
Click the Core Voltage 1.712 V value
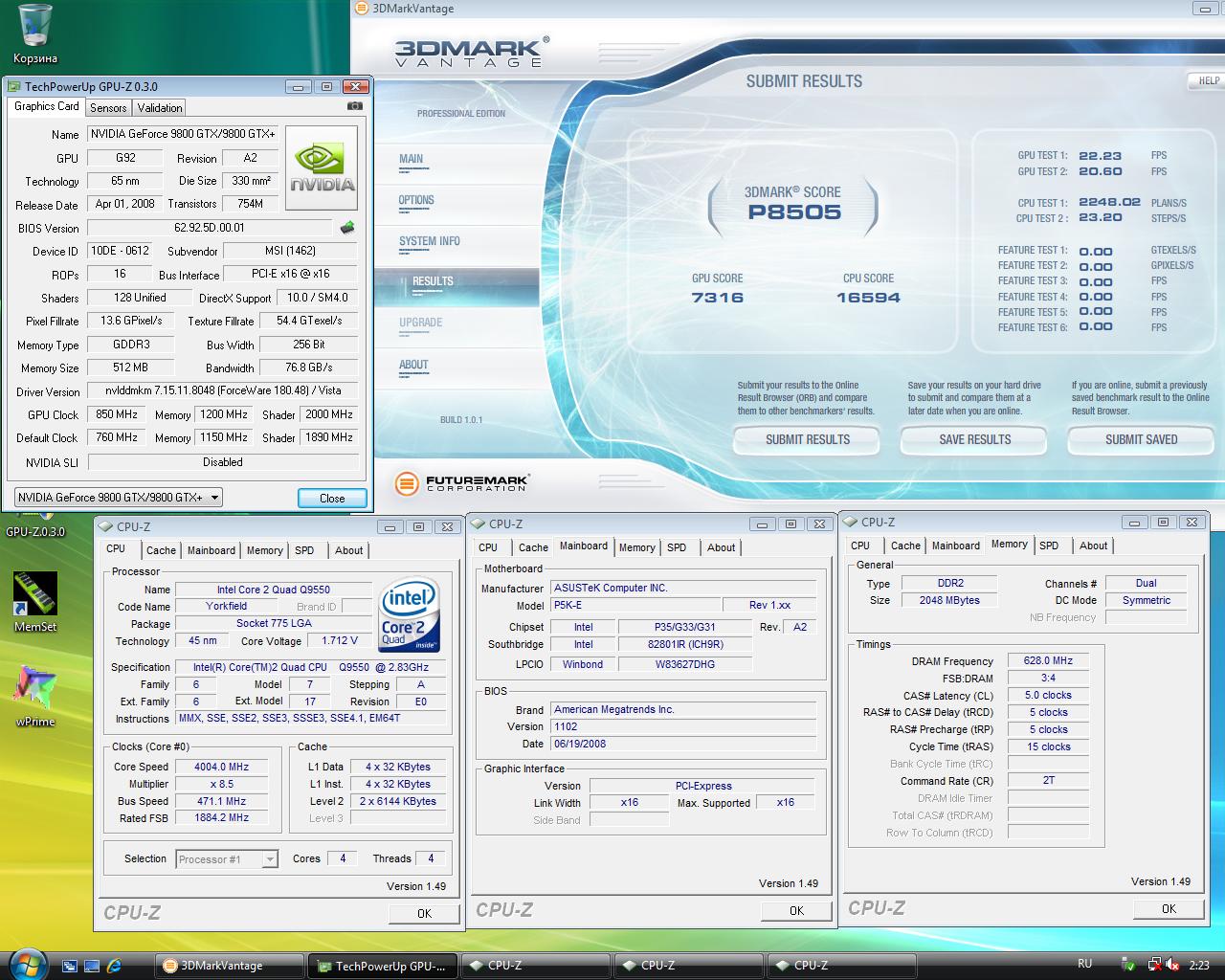(x=340, y=640)
